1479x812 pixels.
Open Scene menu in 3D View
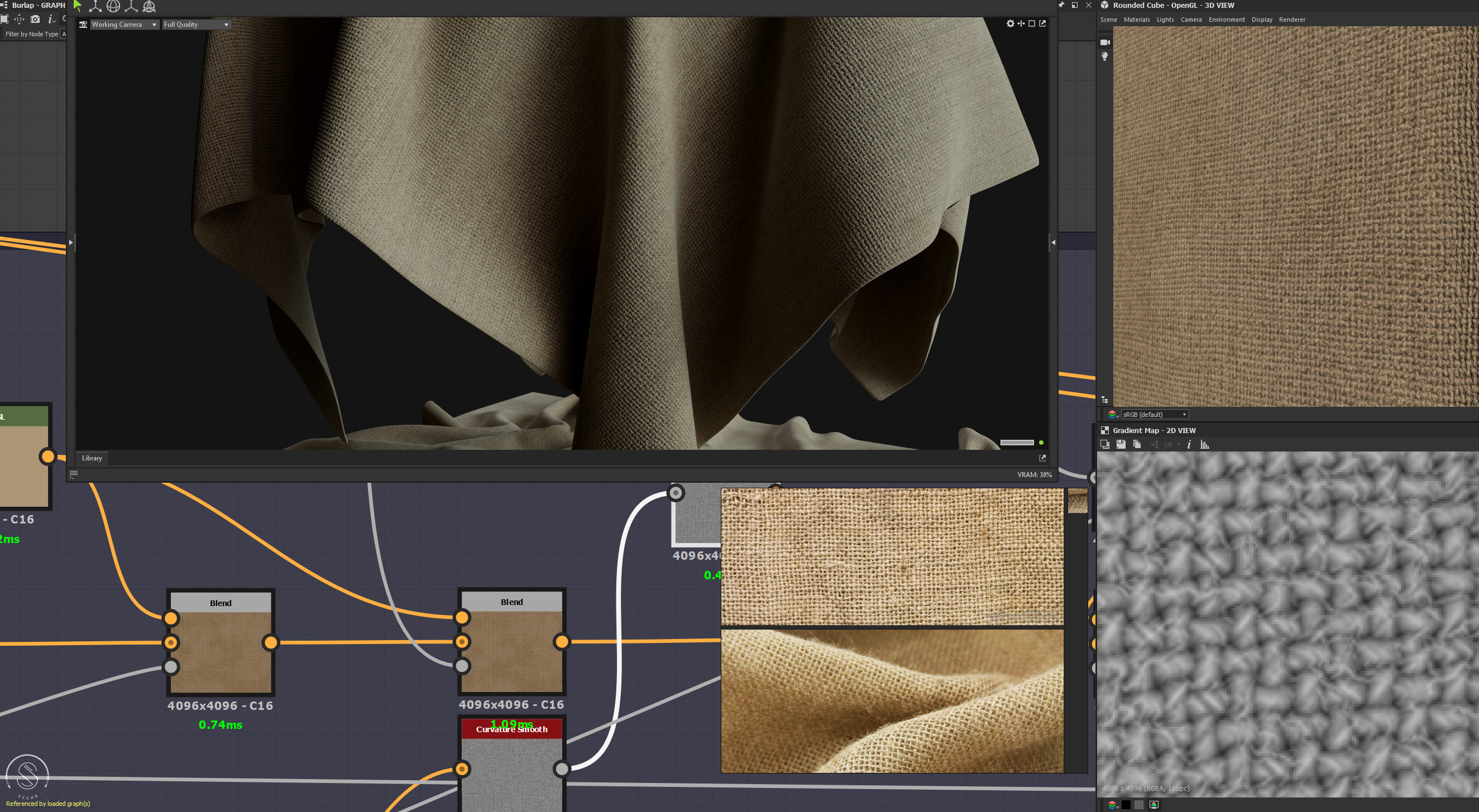[x=1109, y=20]
